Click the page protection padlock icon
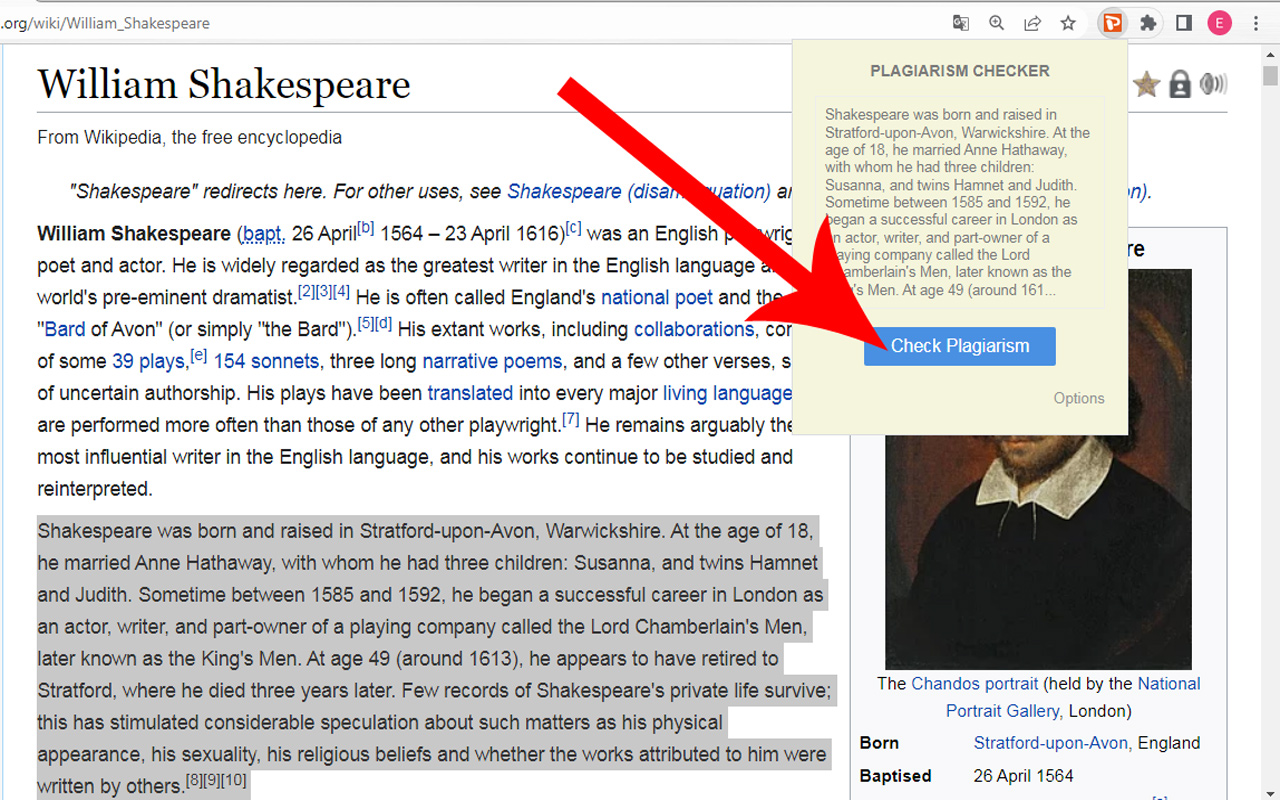Viewport: 1280px width, 800px height. [1180, 85]
